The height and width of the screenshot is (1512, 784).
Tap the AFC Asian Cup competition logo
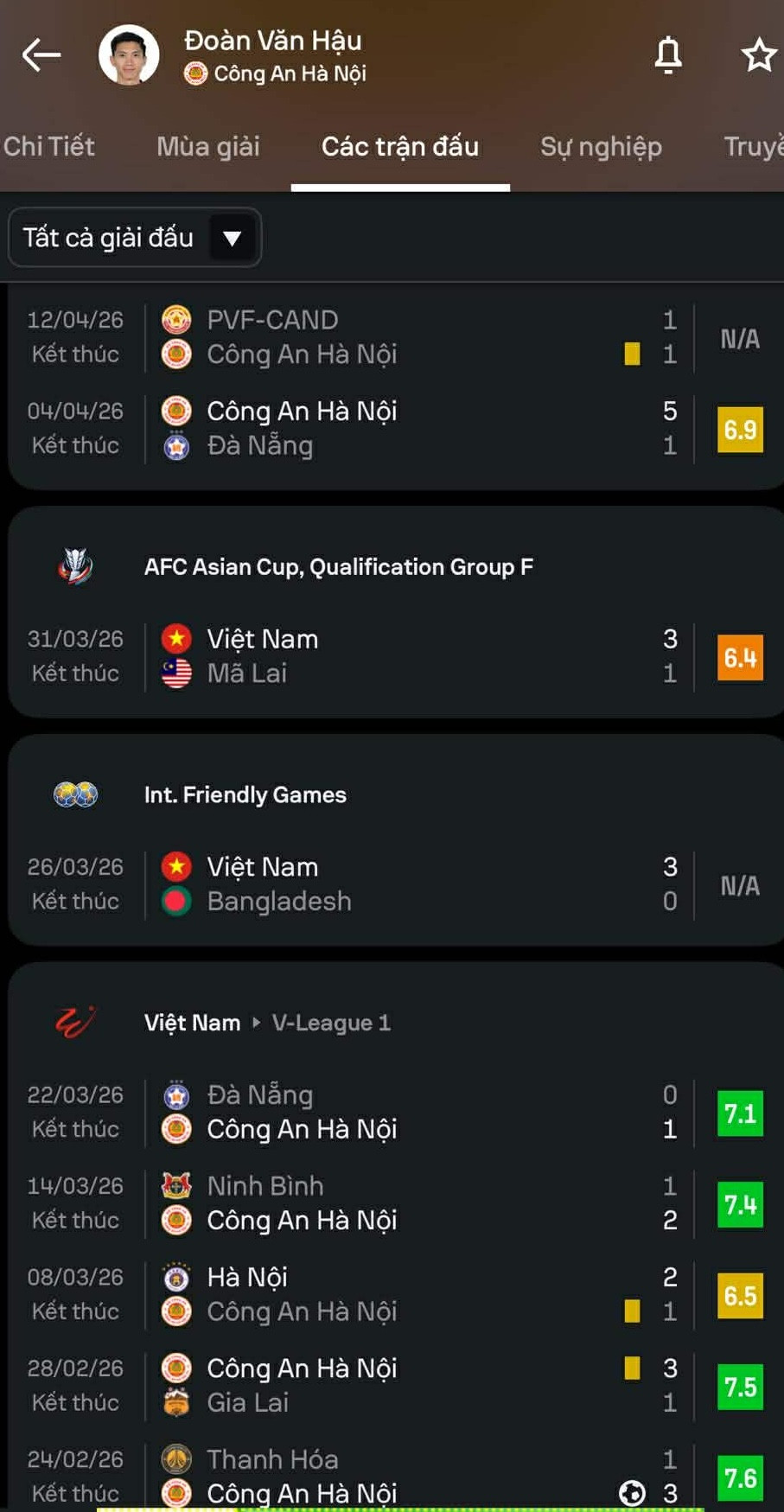76,566
